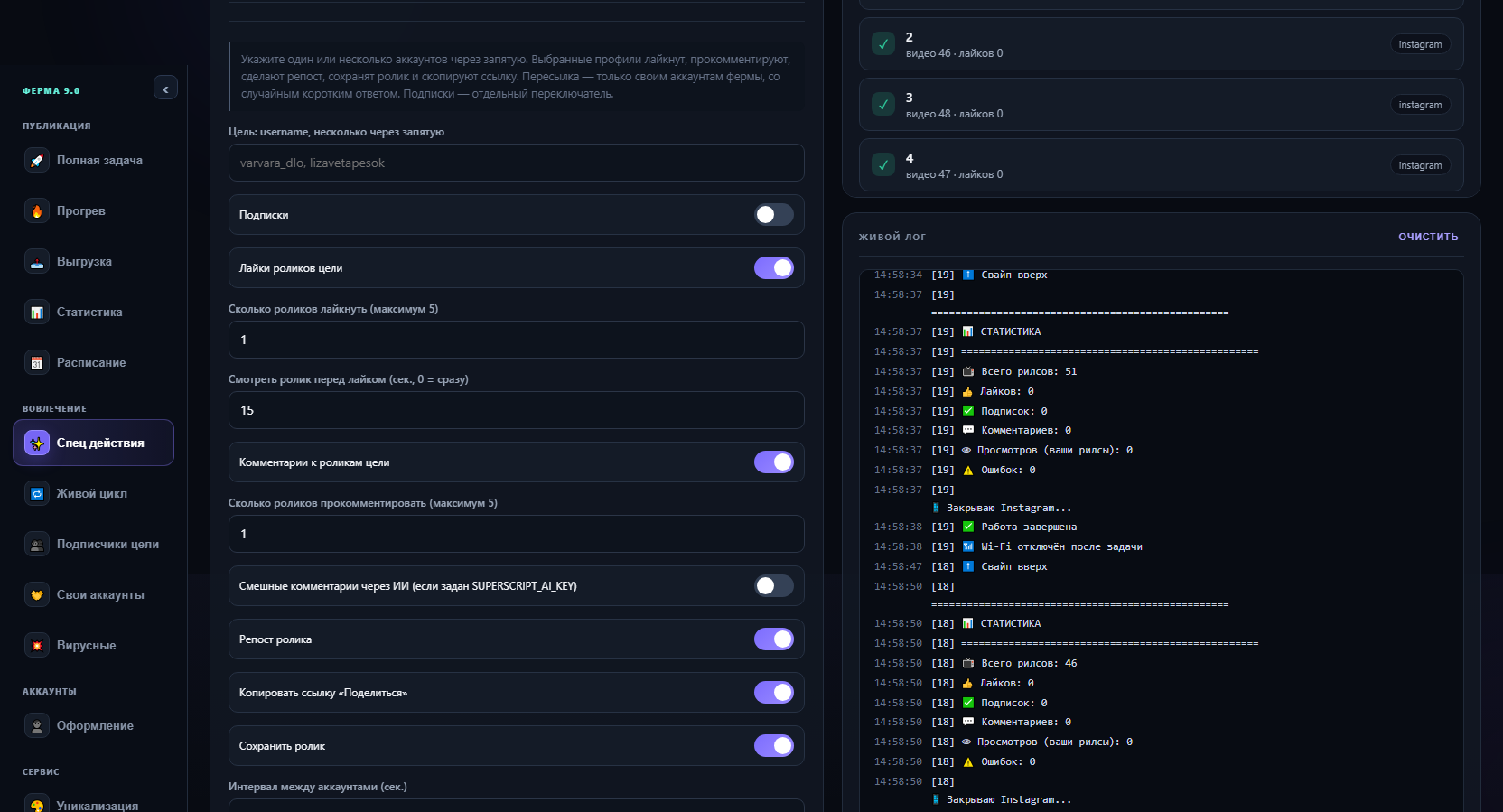
Task: Click the Сколько роликов прокомментировать field
Action: (517, 534)
